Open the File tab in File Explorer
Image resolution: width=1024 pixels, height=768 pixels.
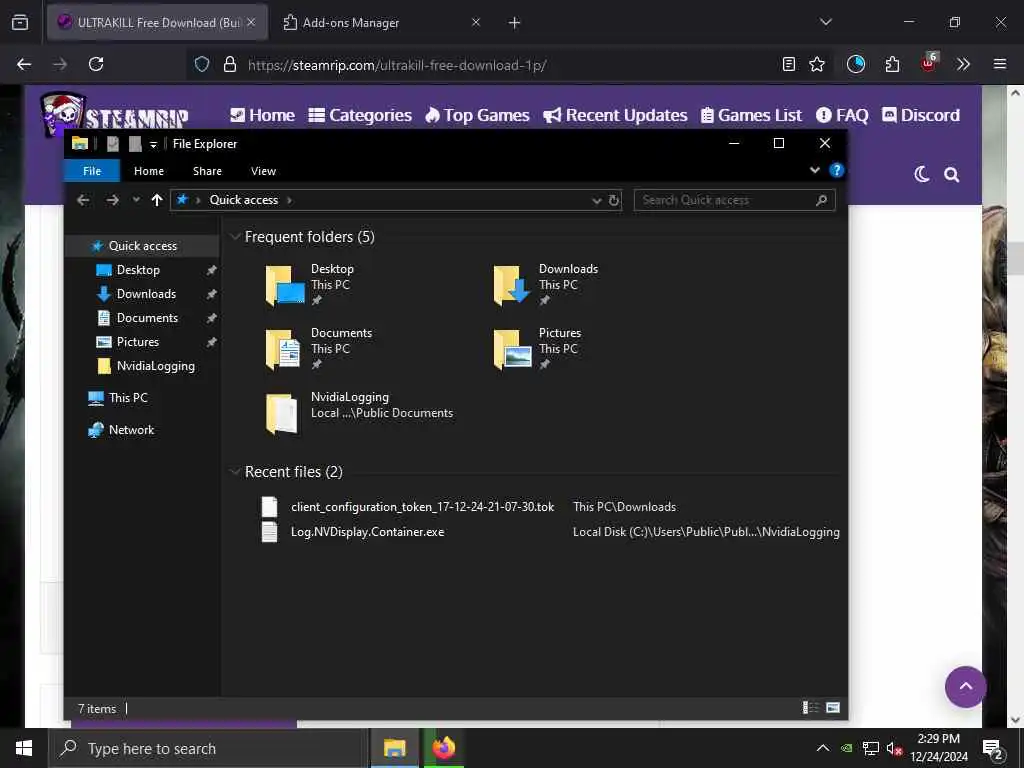point(92,171)
